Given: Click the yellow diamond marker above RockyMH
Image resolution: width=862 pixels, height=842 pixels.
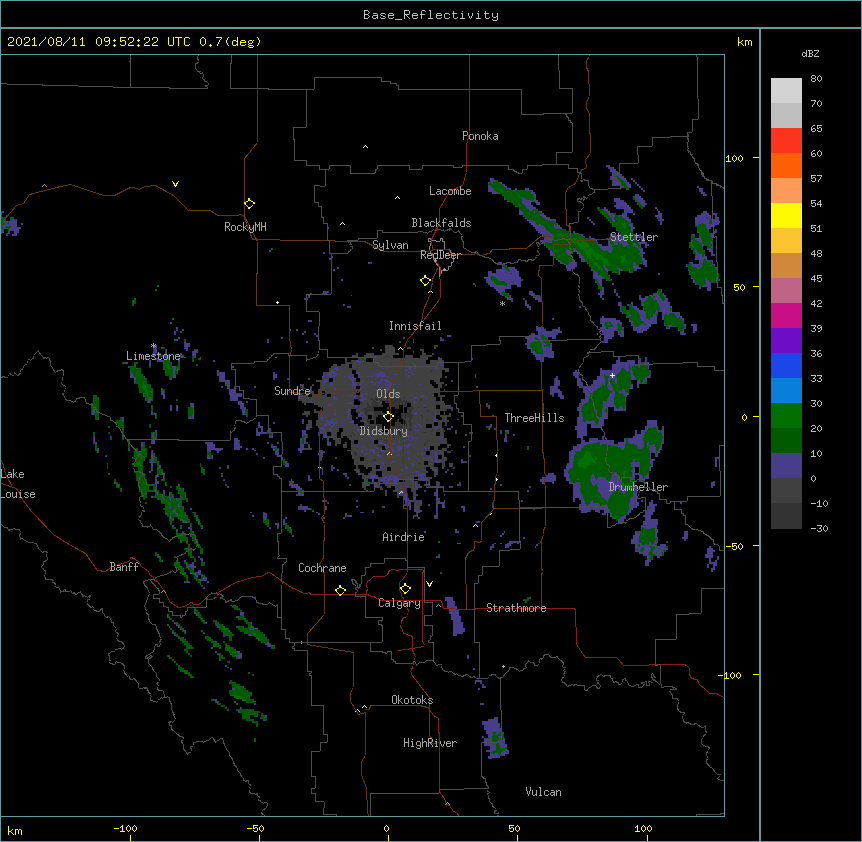Looking at the screenshot, I should pyautogui.click(x=250, y=204).
